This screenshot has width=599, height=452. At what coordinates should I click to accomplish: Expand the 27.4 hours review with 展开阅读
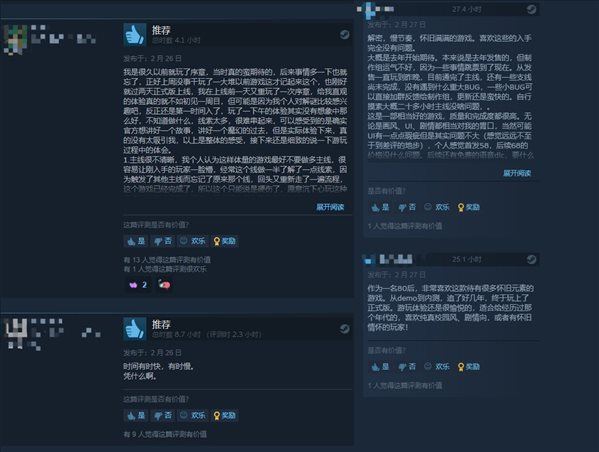tap(517, 173)
